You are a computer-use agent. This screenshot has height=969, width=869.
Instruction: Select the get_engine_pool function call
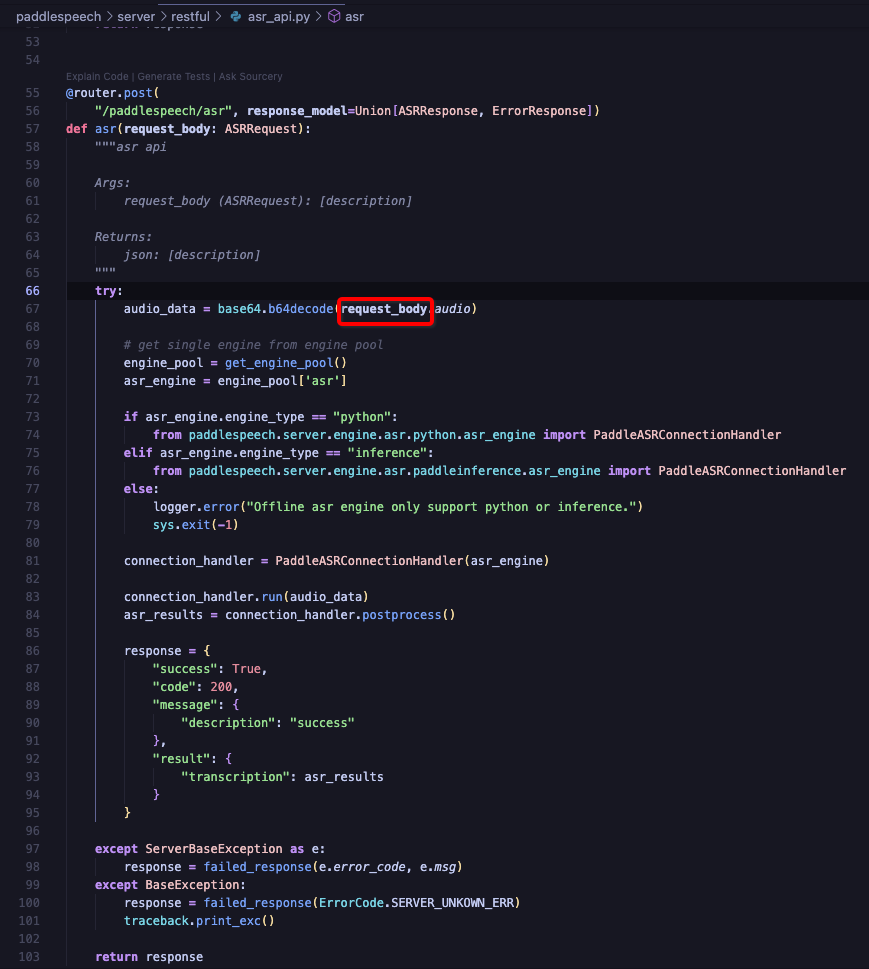tap(280, 362)
